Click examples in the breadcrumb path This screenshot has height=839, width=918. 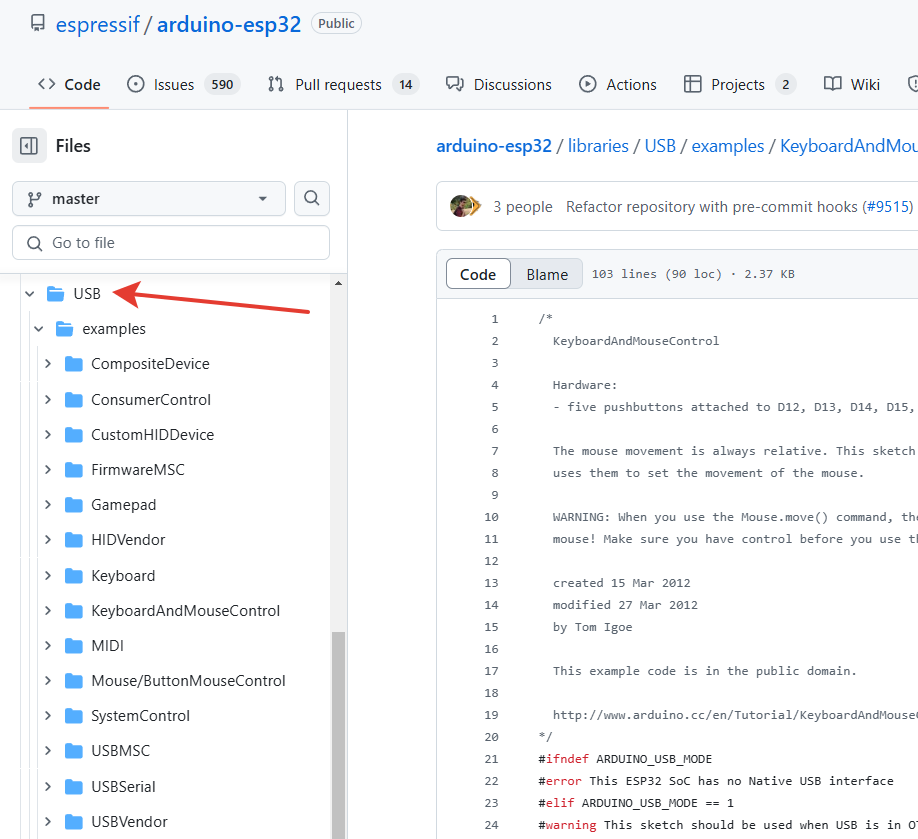[728, 146]
